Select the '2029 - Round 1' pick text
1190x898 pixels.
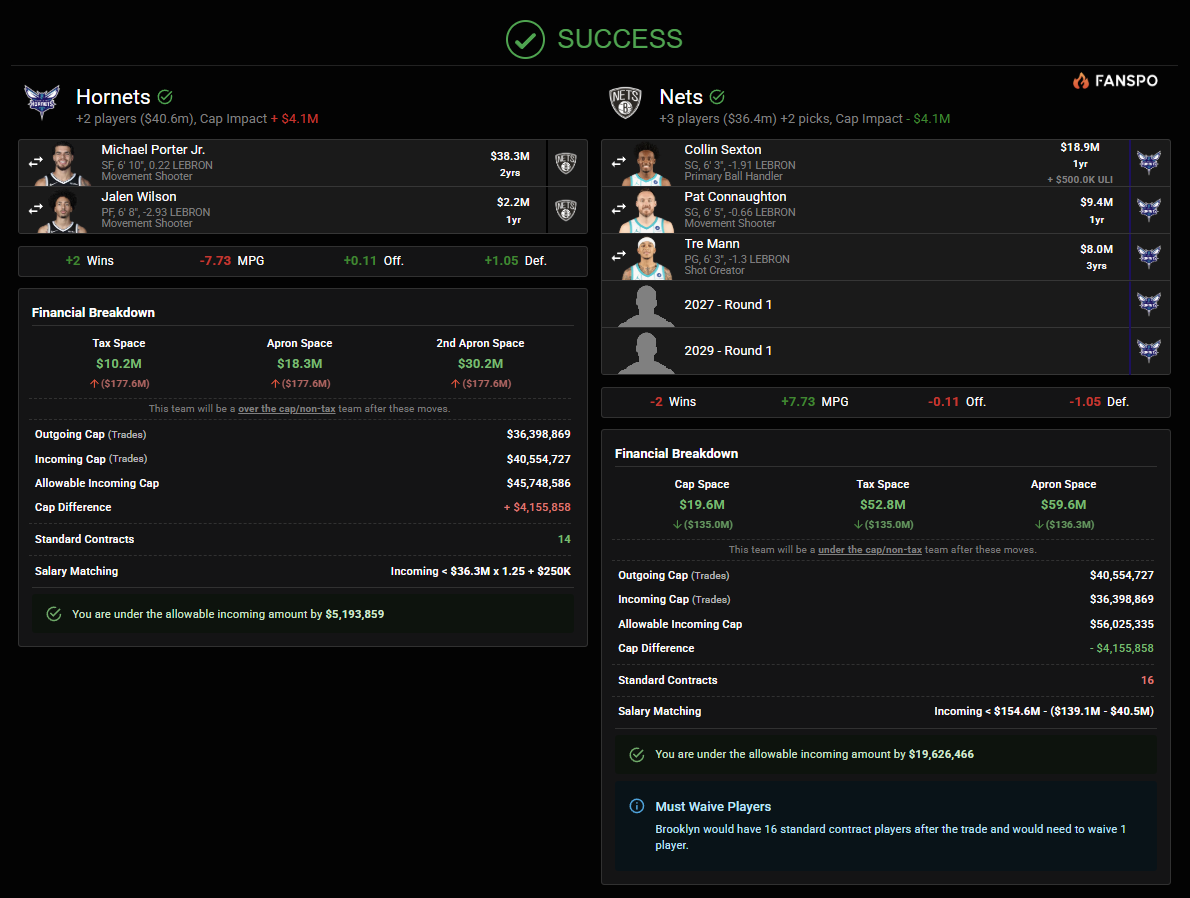pyautogui.click(x=728, y=351)
